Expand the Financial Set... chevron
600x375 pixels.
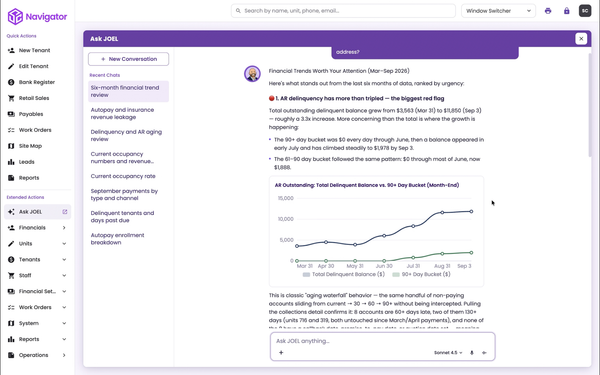point(64,292)
